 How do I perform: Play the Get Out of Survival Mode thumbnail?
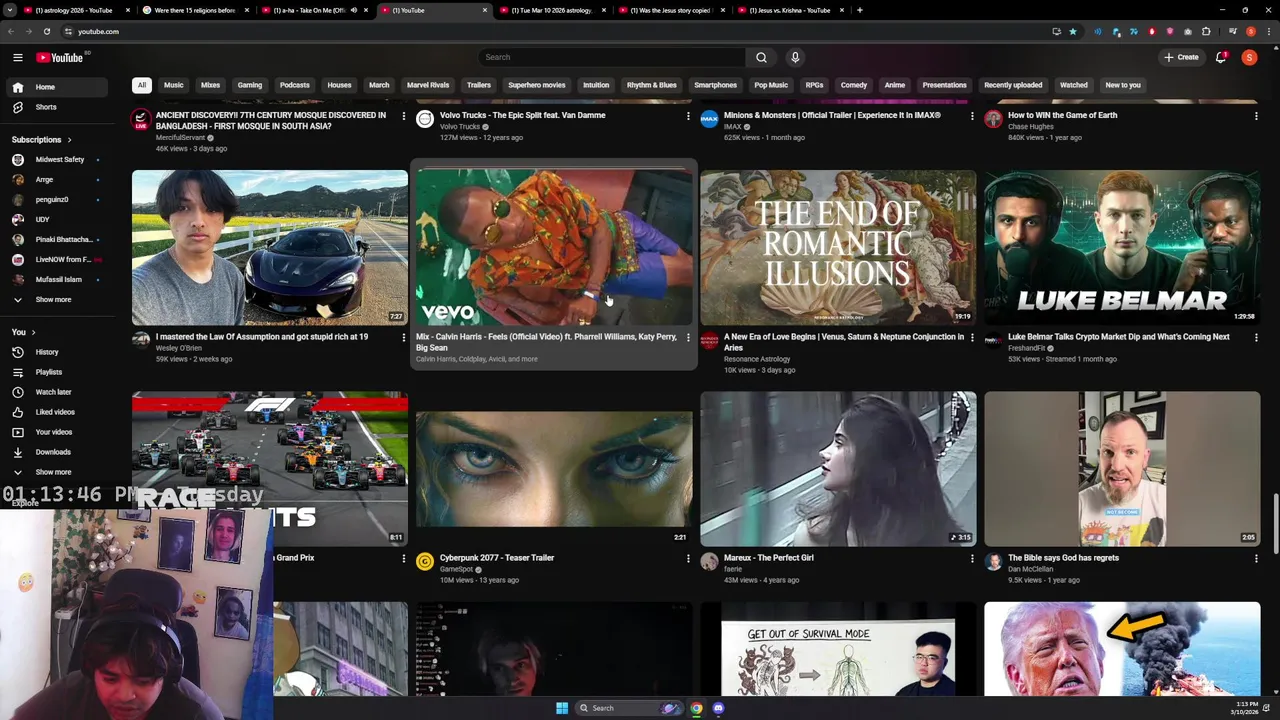[838, 648]
